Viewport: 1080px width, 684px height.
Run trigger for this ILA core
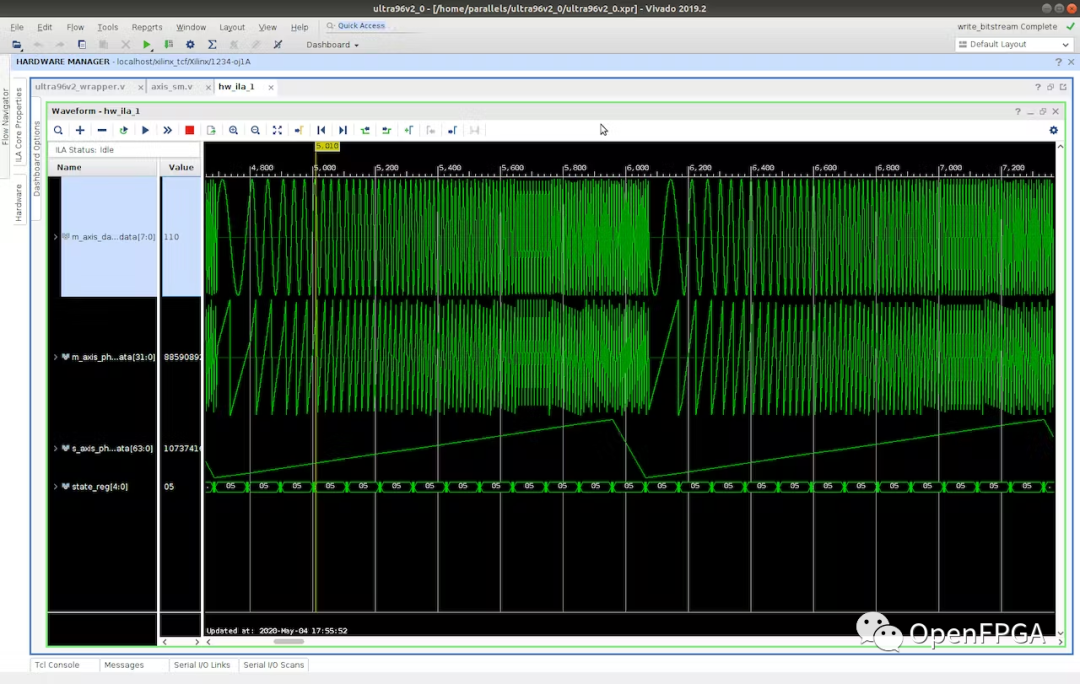point(145,130)
